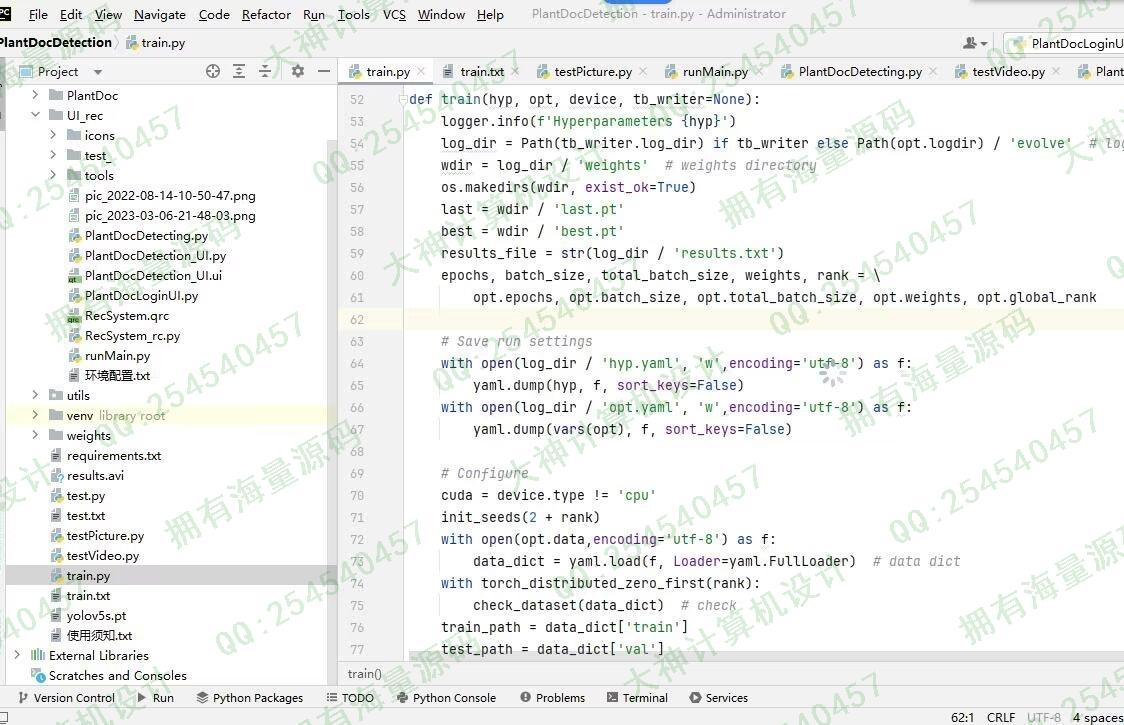Viewport: 1124px width, 725px height.
Task: Switch to the runMain.py editor tab
Action: coord(715,72)
